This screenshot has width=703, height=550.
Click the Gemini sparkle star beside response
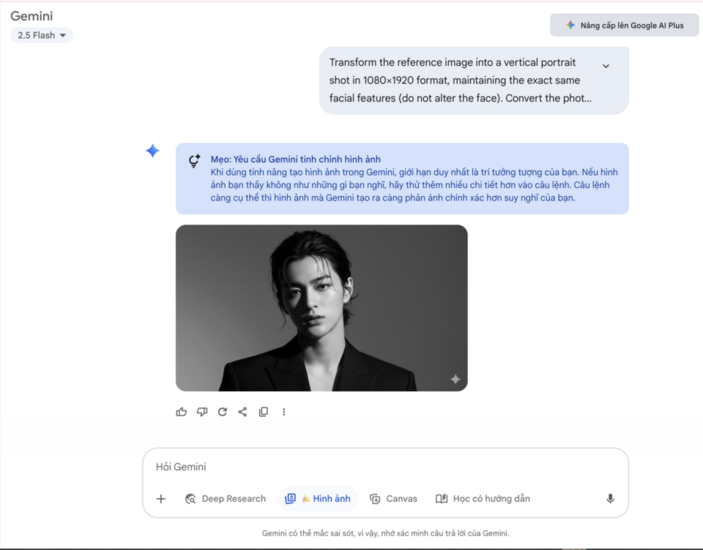[152, 151]
